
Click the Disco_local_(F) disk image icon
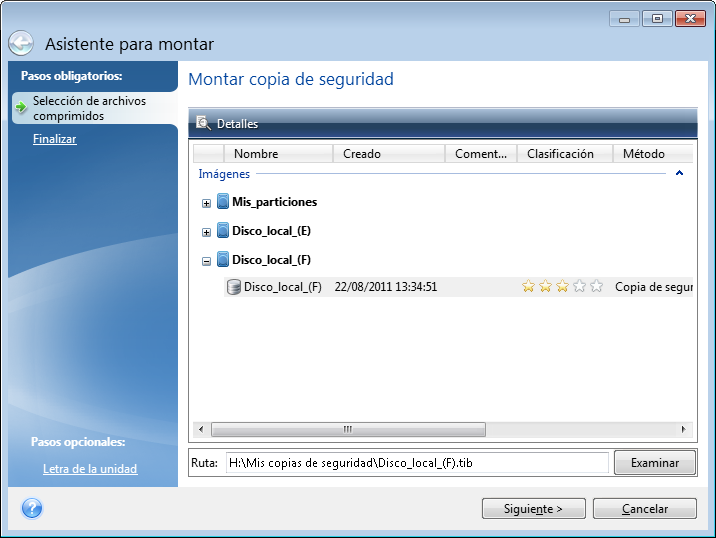(x=234, y=288)
